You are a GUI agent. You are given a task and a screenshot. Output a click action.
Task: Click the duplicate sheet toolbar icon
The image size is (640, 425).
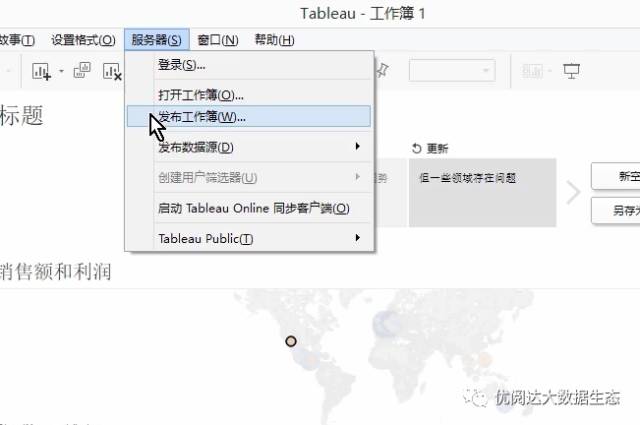(83, 71)
